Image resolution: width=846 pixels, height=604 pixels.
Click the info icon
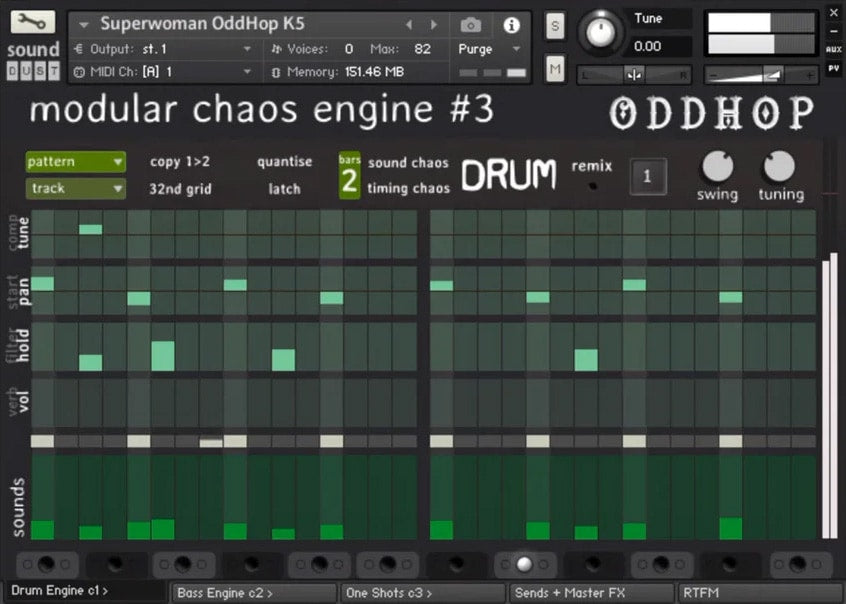pos(512,25)
